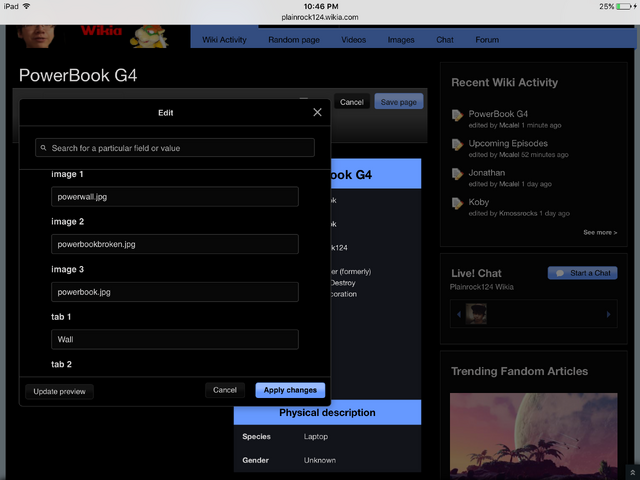
Task: Open Wiki Activity in navigation bar
Action: point(224,40)
